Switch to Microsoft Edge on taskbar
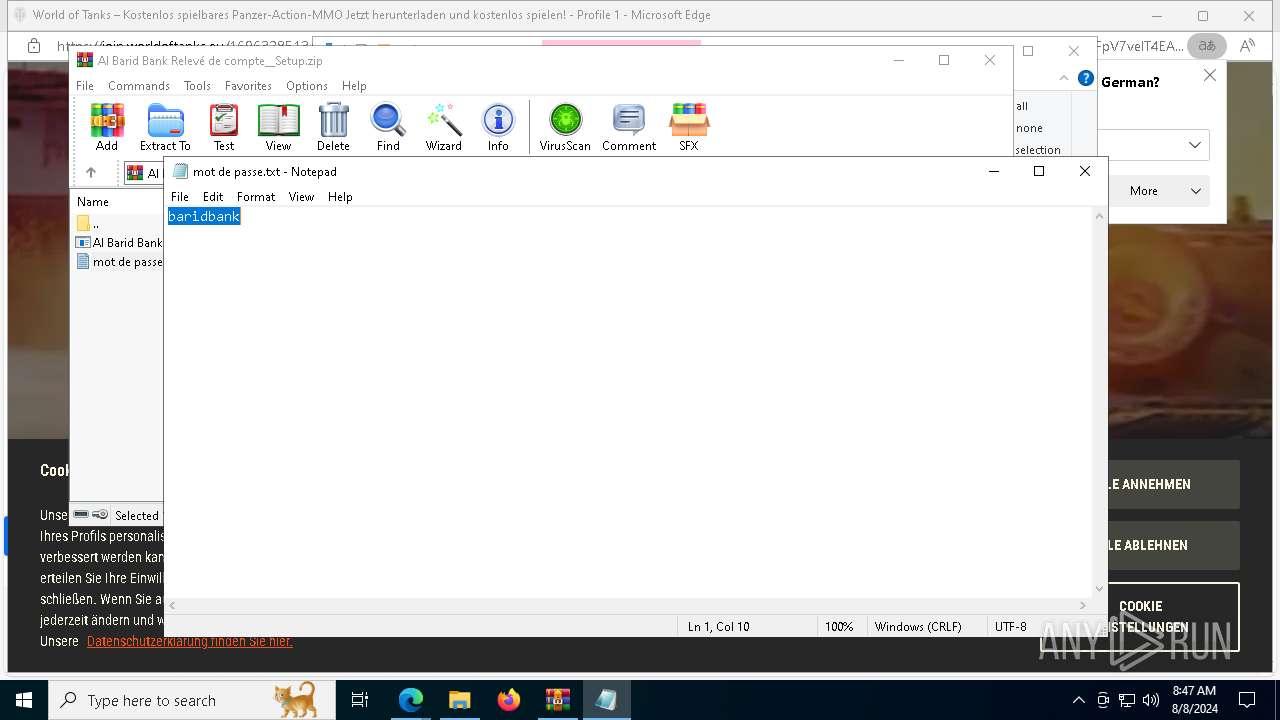 click(411, 700)
